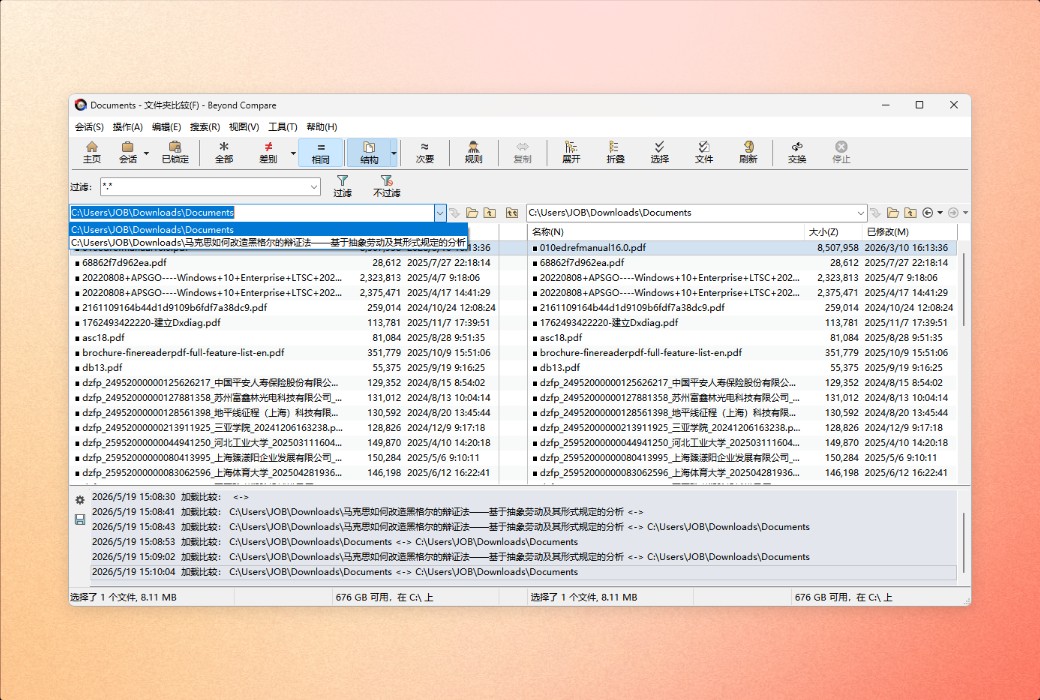Swap sides with 交换 button

click(797, 152)
